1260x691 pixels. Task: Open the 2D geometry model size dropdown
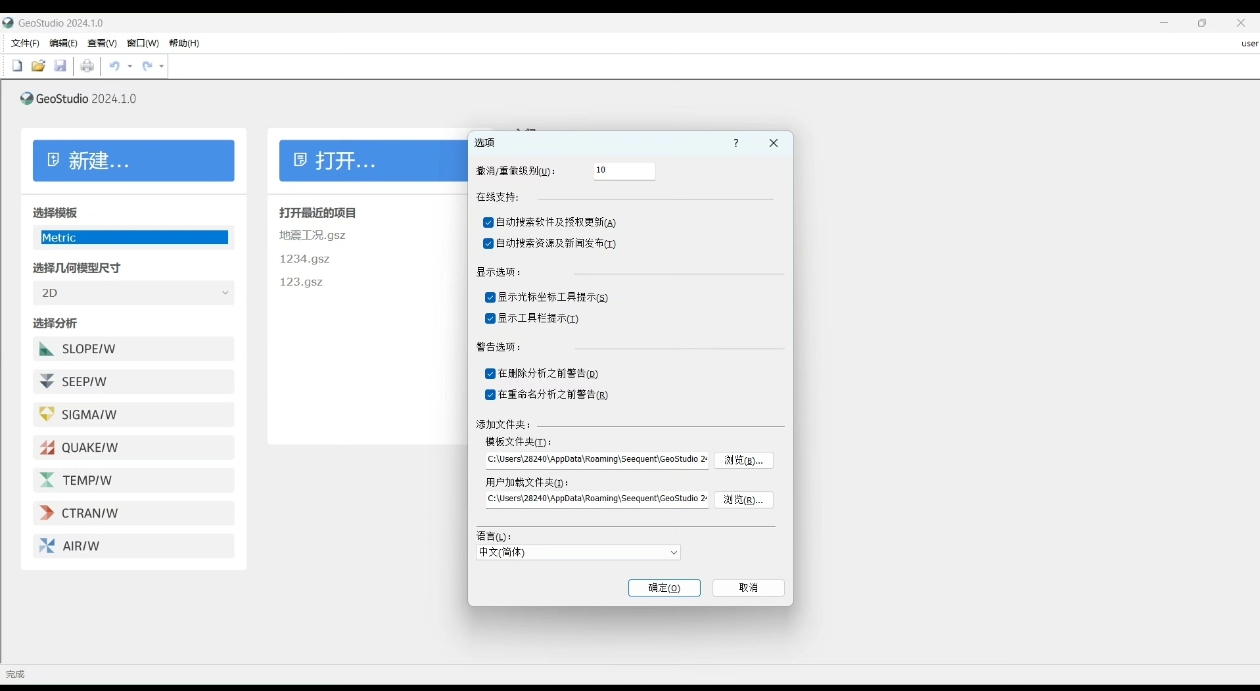(x=133, y=293)
